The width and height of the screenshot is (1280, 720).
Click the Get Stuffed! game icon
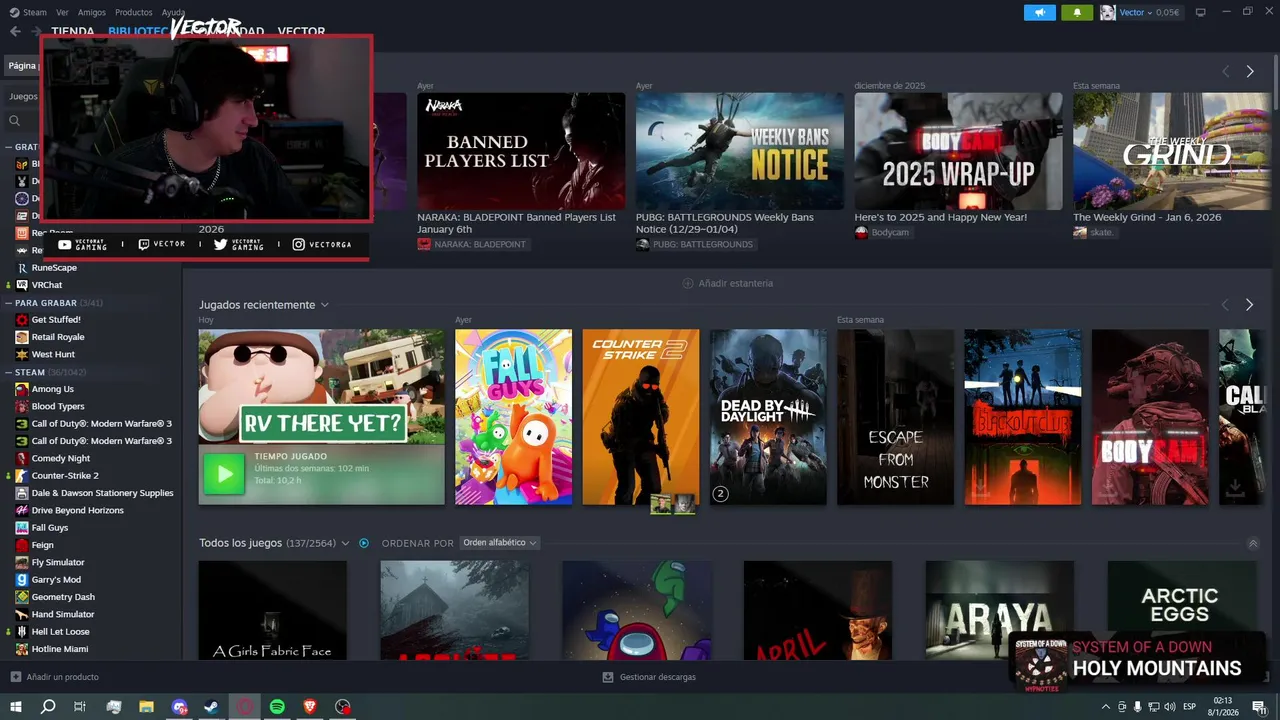tap(22, 320)
